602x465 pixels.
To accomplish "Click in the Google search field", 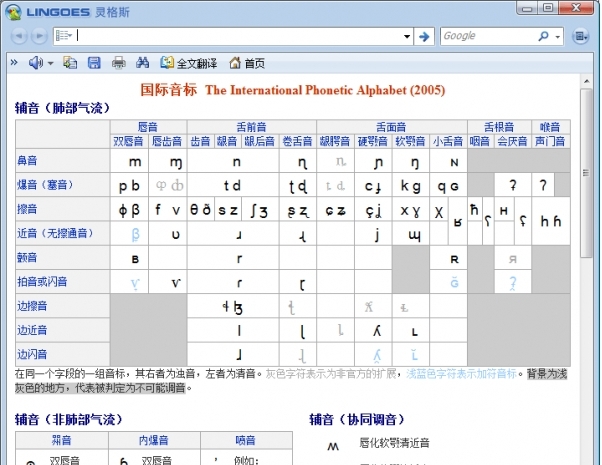I will 485,36.
